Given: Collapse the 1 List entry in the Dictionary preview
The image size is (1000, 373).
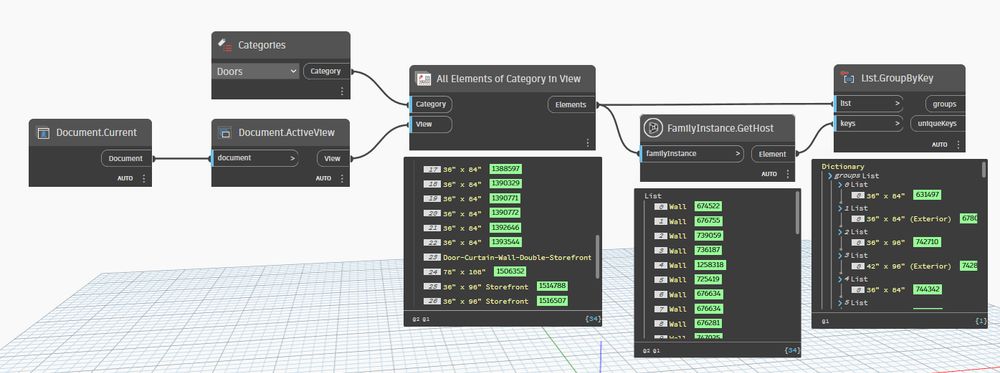Looking at the screenshot, I should 840,208.
